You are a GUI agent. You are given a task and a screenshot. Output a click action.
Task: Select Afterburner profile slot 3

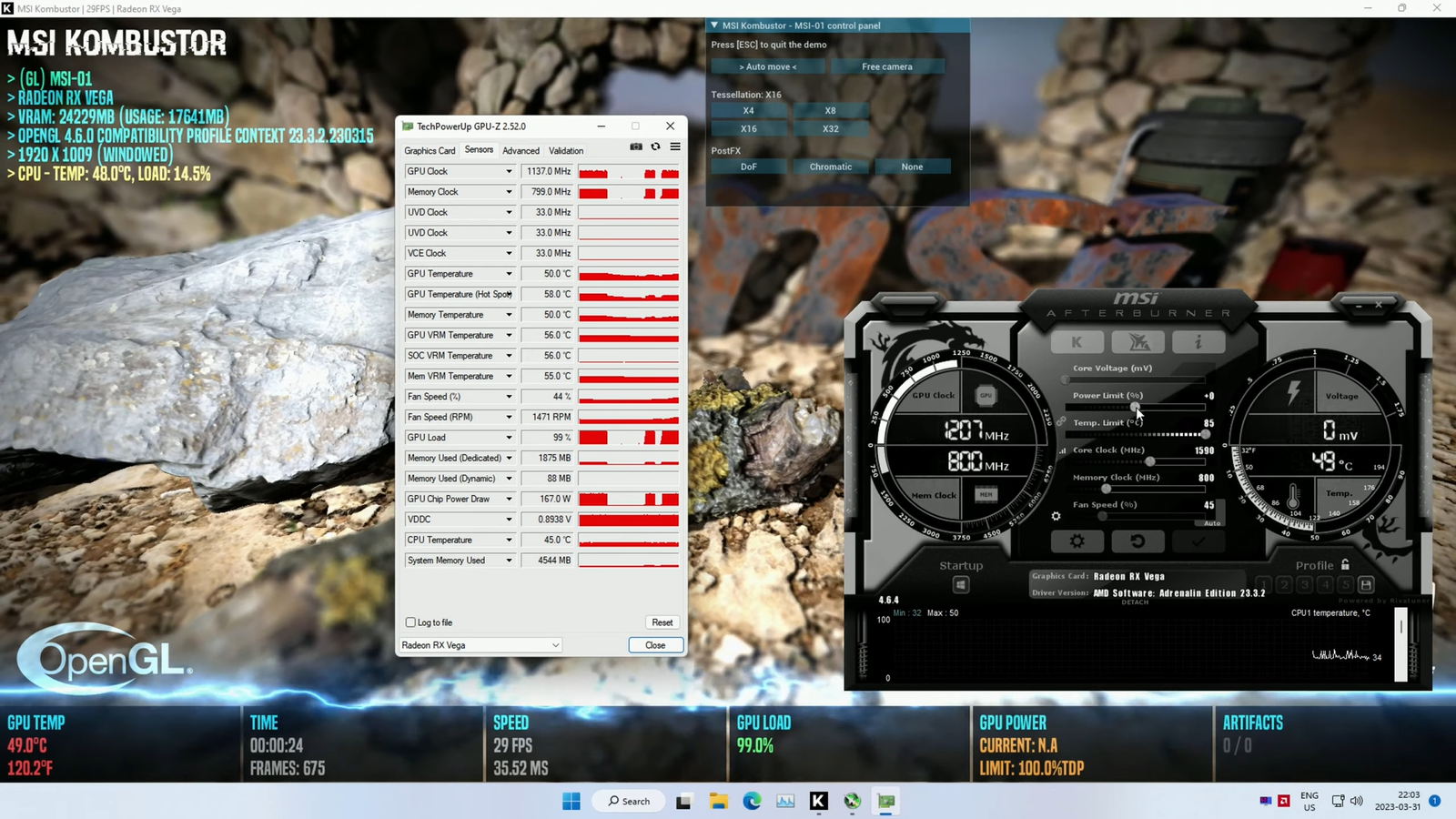[x=1305, y=584]
